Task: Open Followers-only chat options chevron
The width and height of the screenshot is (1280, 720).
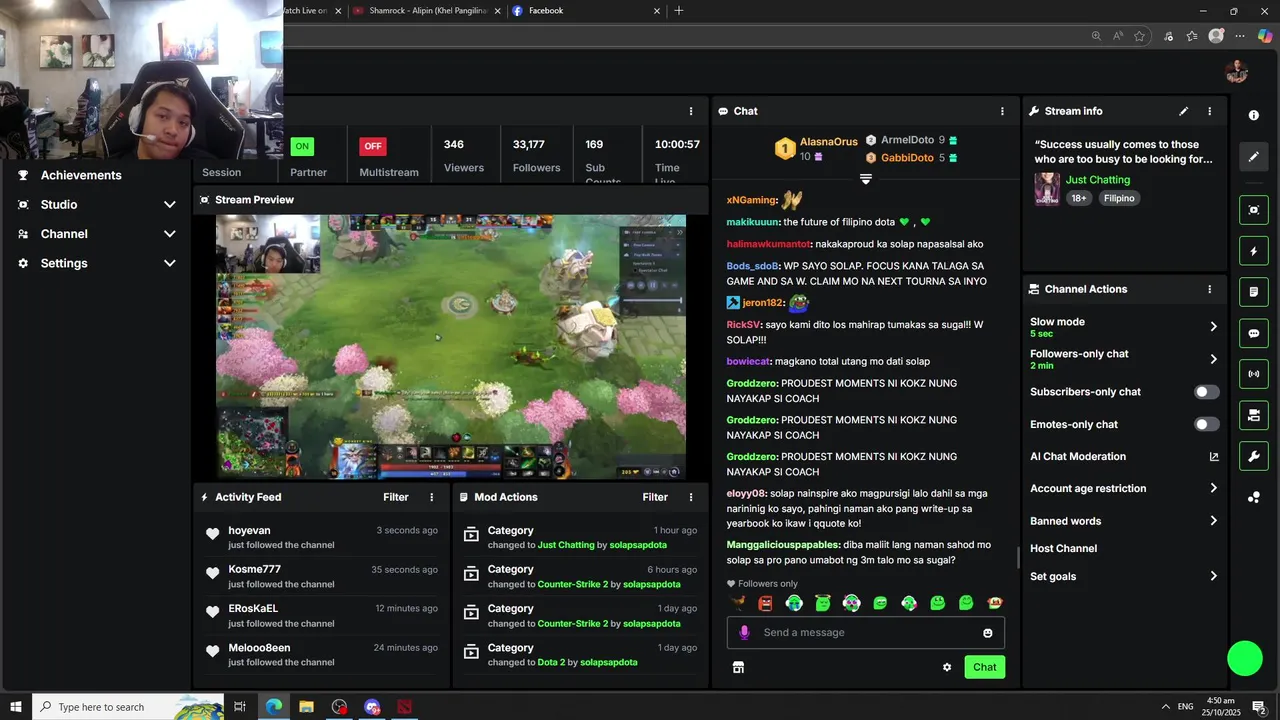Action: click(1213, 359)
